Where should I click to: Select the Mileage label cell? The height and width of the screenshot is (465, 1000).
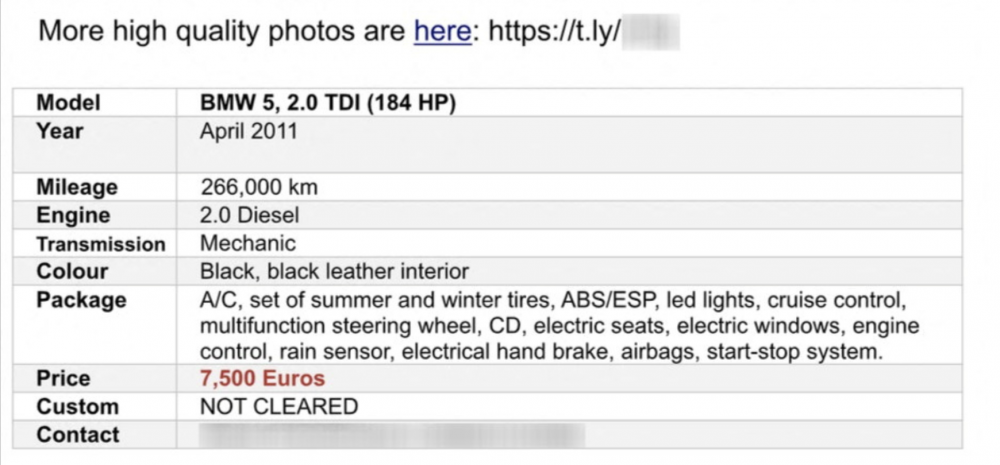pyautogui.click(x=77, y=187)
